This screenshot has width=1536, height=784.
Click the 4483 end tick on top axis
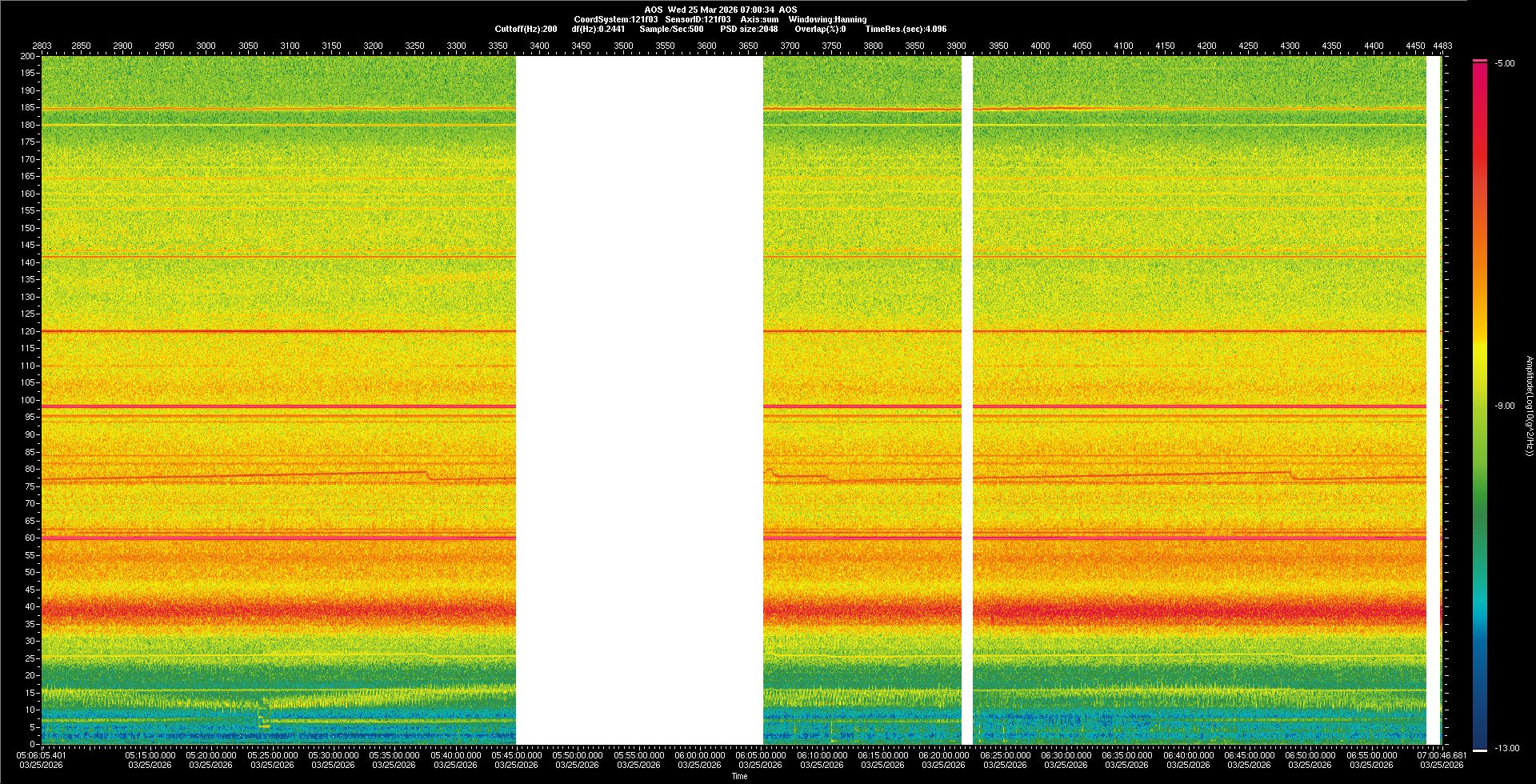pyautogui.click(x=1442, y=46)
